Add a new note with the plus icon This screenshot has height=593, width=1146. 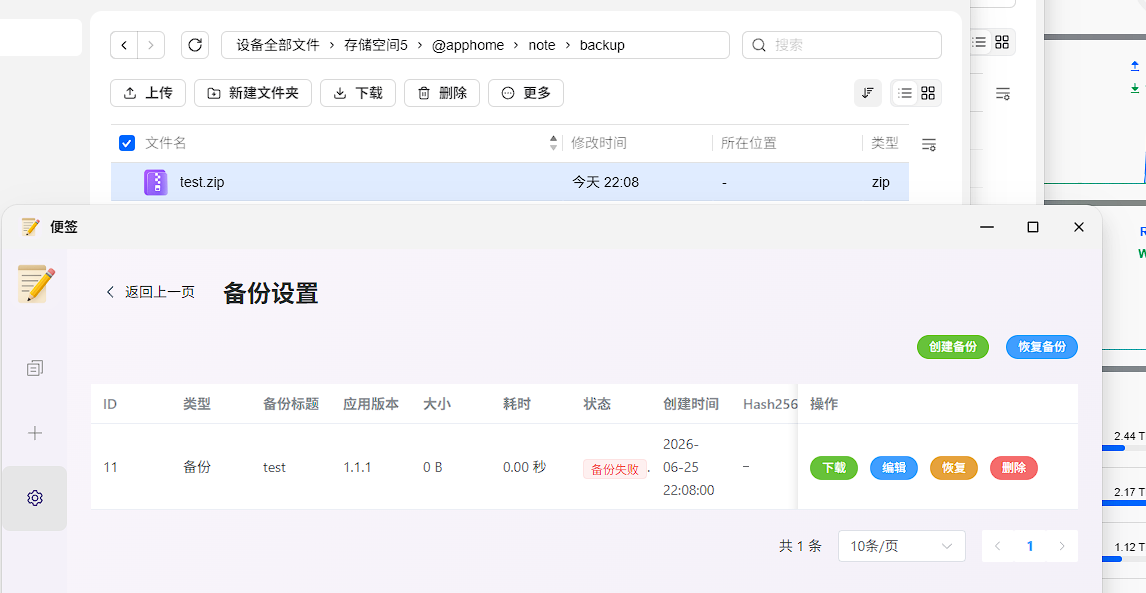pos(34,433)
